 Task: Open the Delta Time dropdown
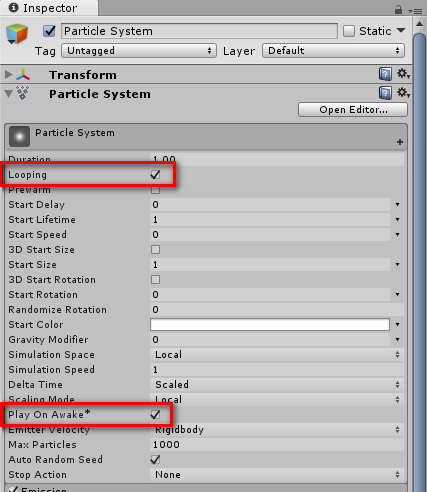coord(277,385)
